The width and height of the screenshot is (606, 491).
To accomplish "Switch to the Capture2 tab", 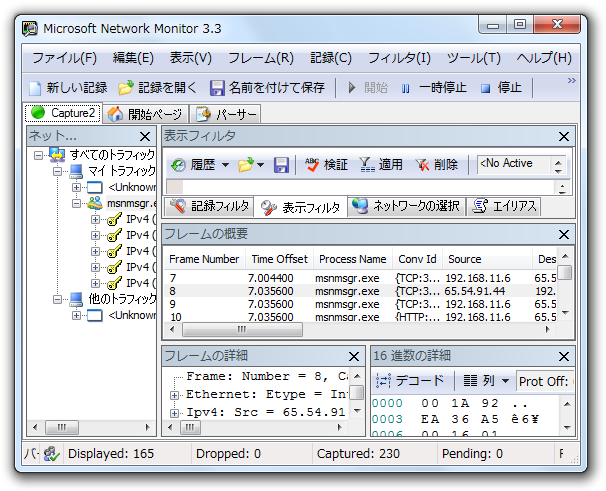I will (63, 113).
